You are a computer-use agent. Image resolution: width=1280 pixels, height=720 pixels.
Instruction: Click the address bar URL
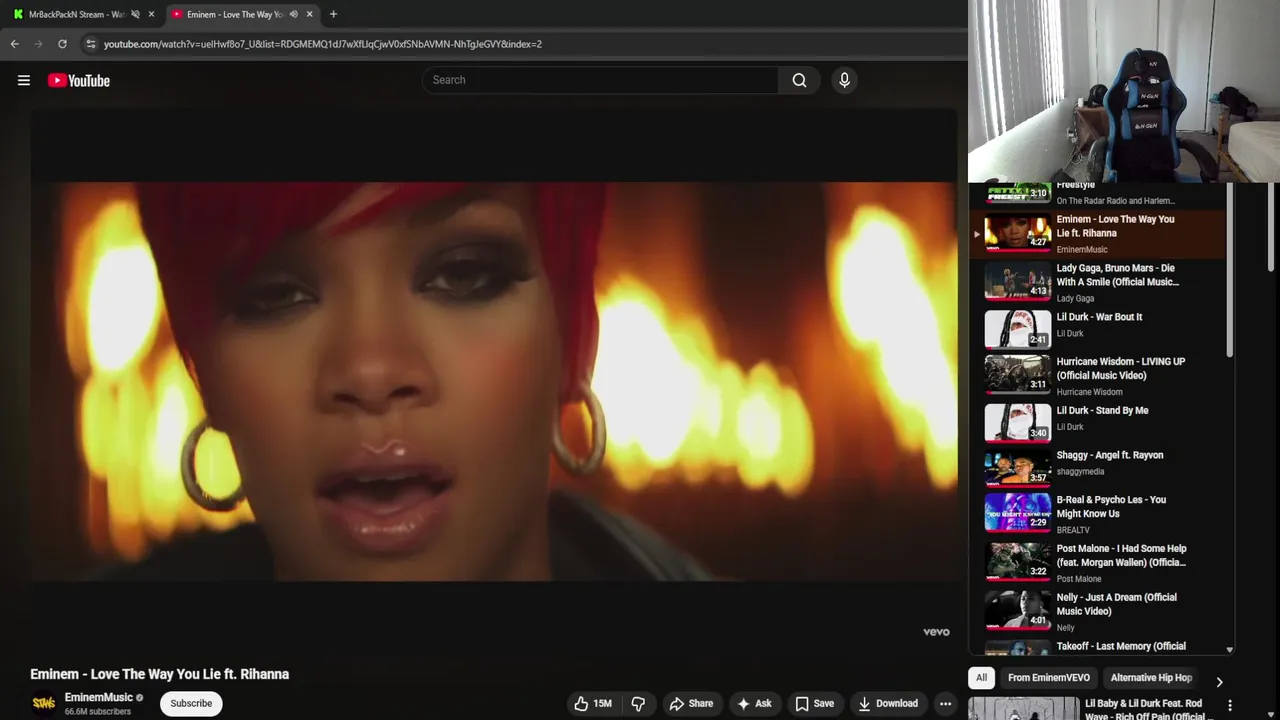[323, 44]
